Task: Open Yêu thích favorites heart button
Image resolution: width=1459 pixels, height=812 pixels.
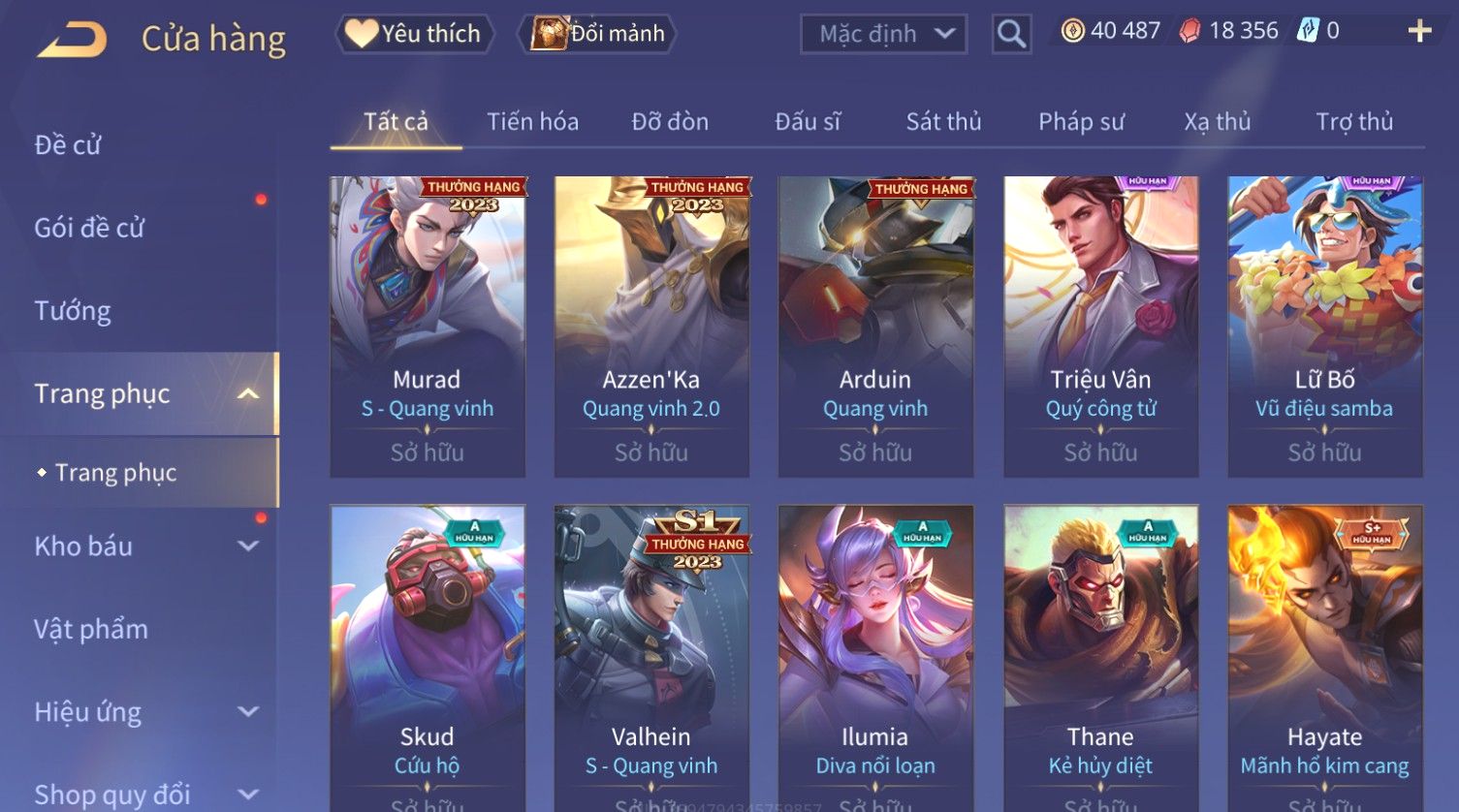Action: point(414,34)
